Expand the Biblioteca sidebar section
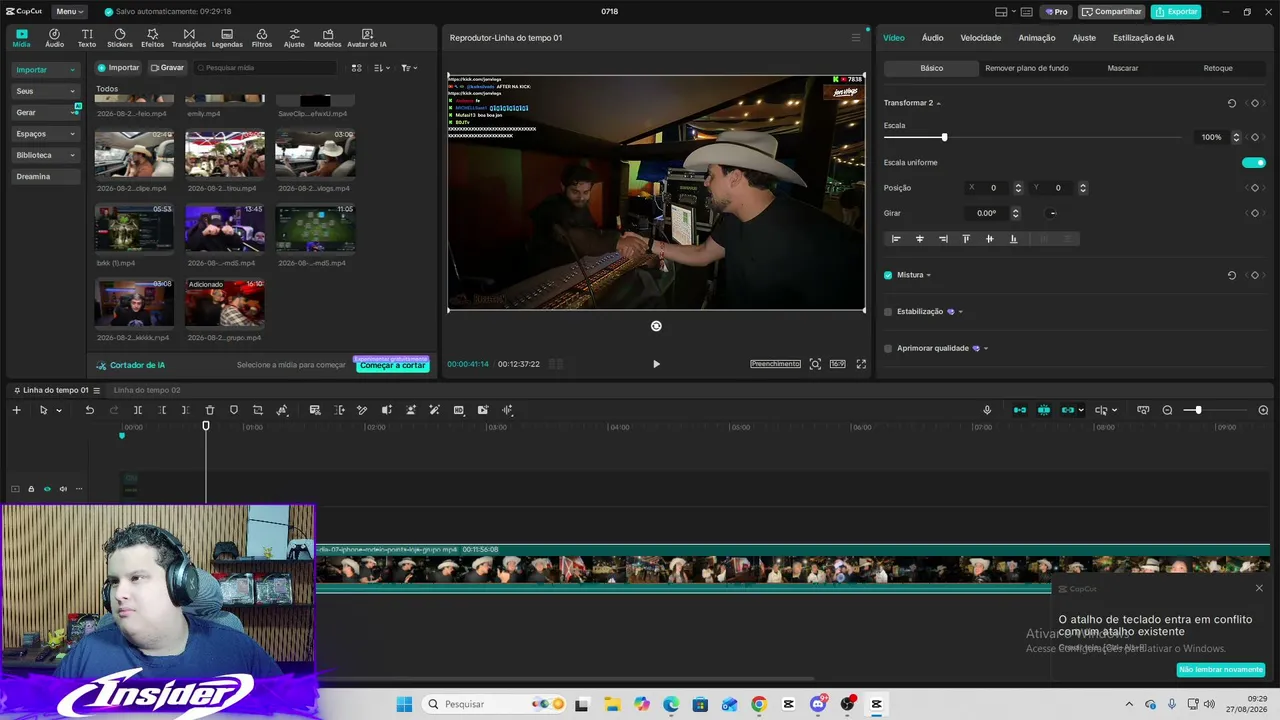 [x=45, y=155]
